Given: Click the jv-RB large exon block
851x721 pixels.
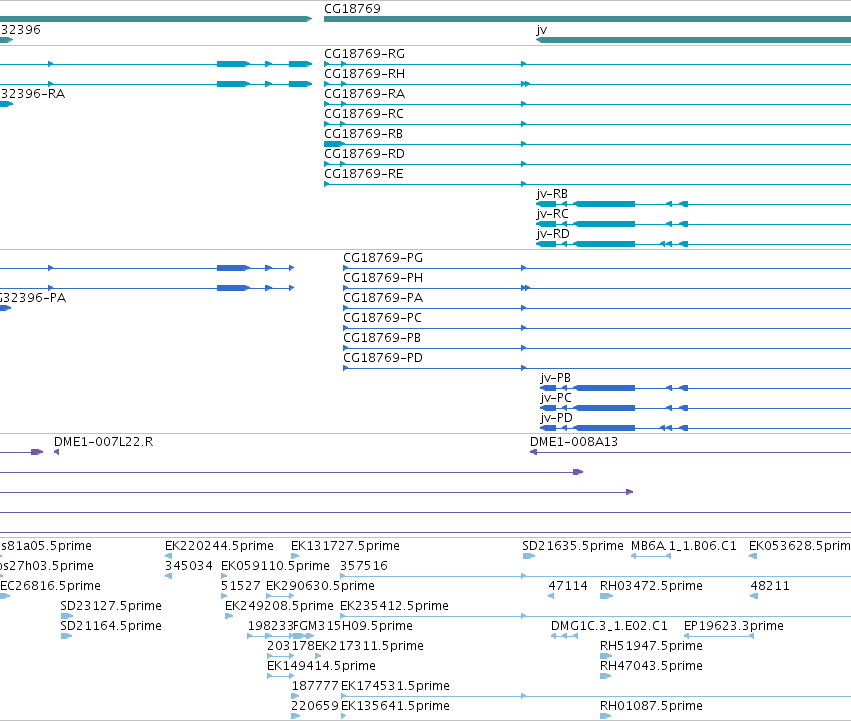Looking at the screenshot, I should point(604,204).
